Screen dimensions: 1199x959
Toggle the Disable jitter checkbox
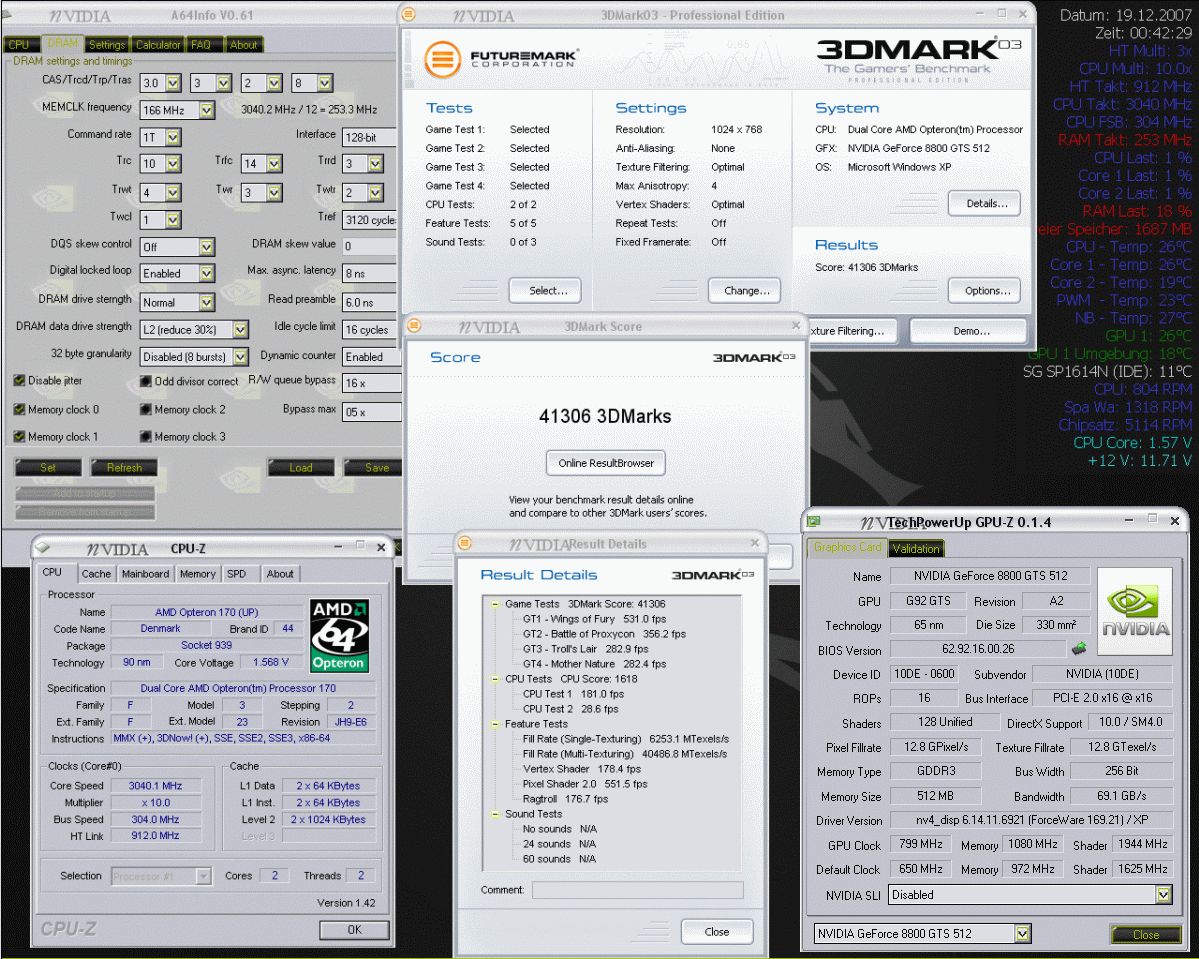pyautogui.click(x=19, y=381)
